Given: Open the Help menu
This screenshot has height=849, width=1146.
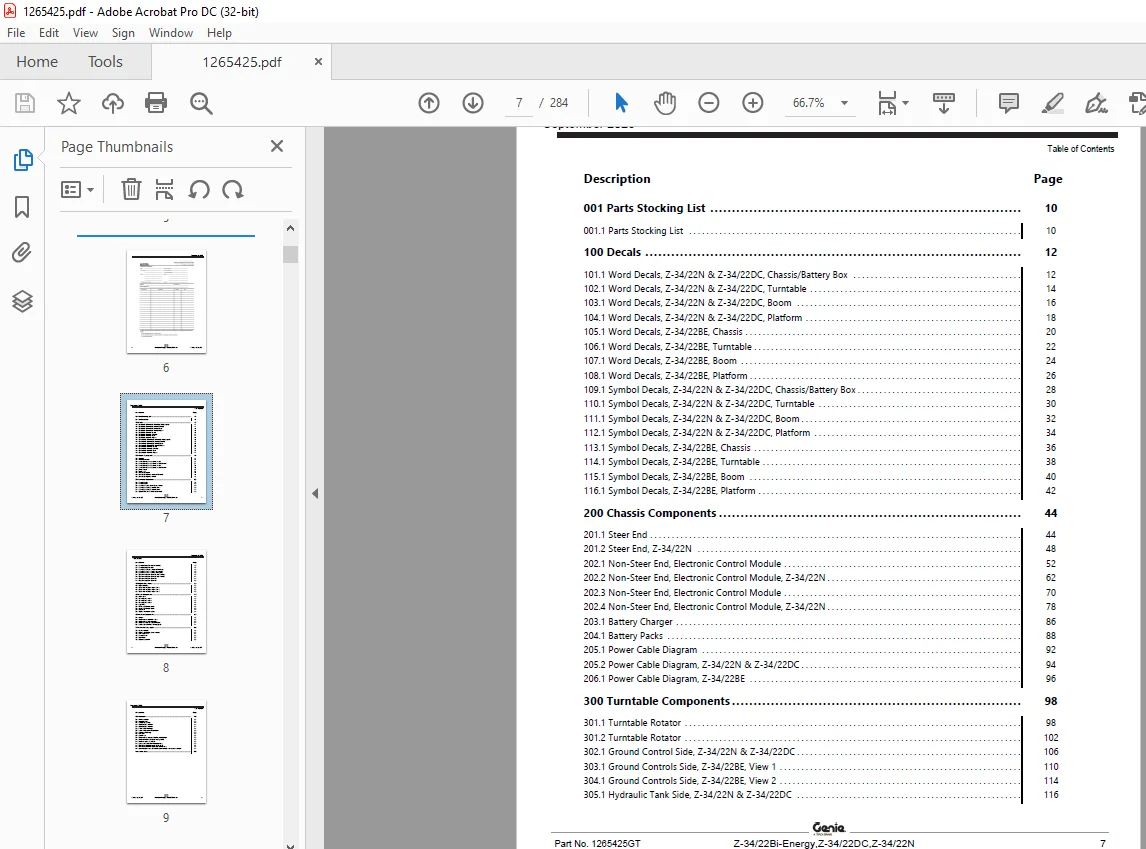Looking at the screenshot, I should pos(219,33).
